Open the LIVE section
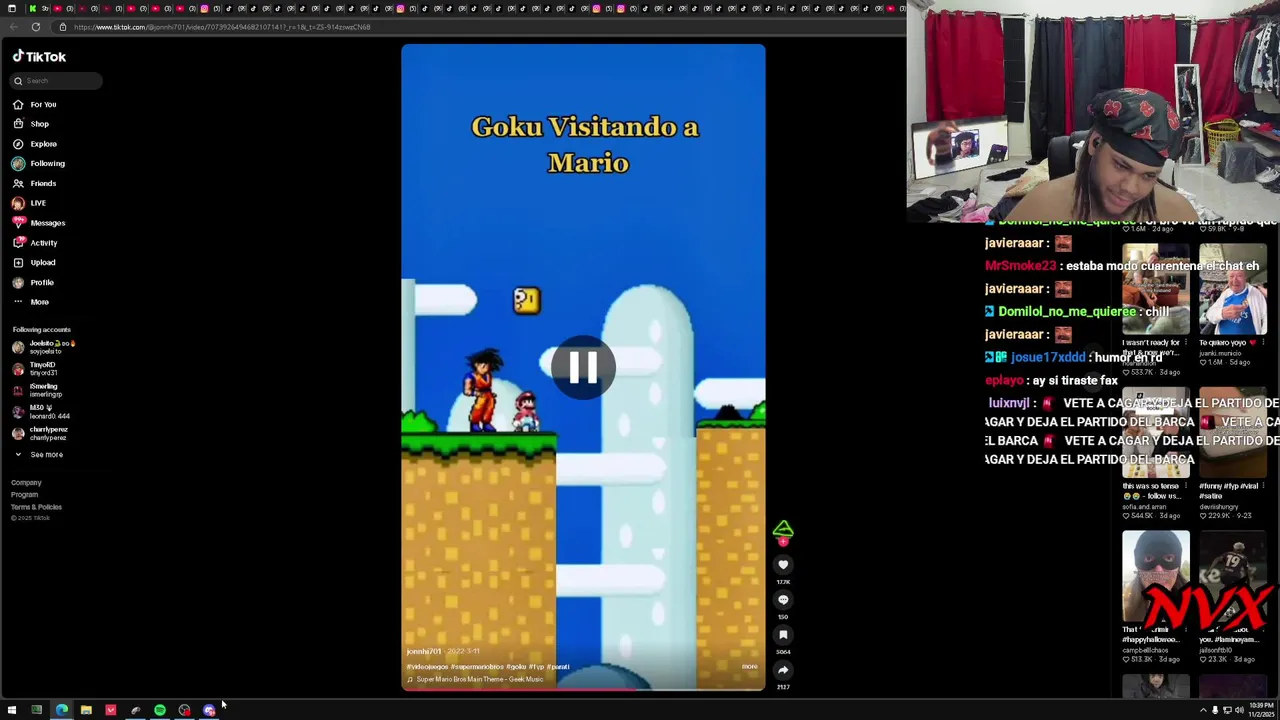 click(29, 203)
